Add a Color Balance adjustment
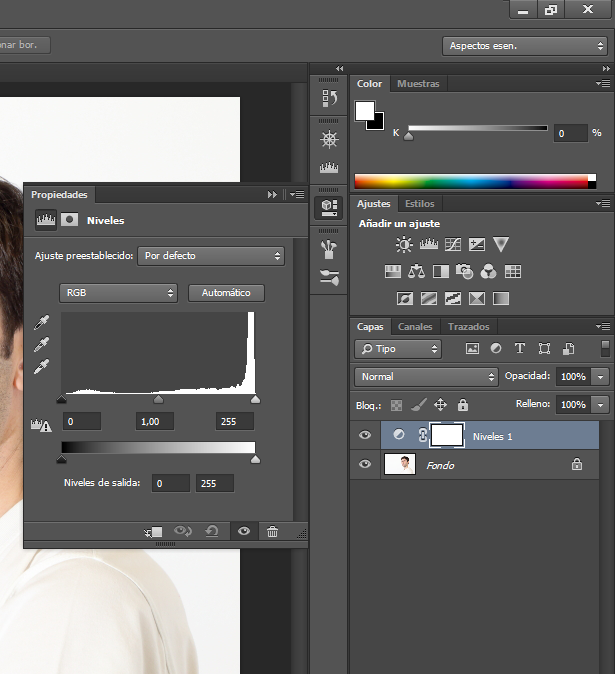This screenshot has width=615, height=674. pyautogui.click(x=416, y=271)
